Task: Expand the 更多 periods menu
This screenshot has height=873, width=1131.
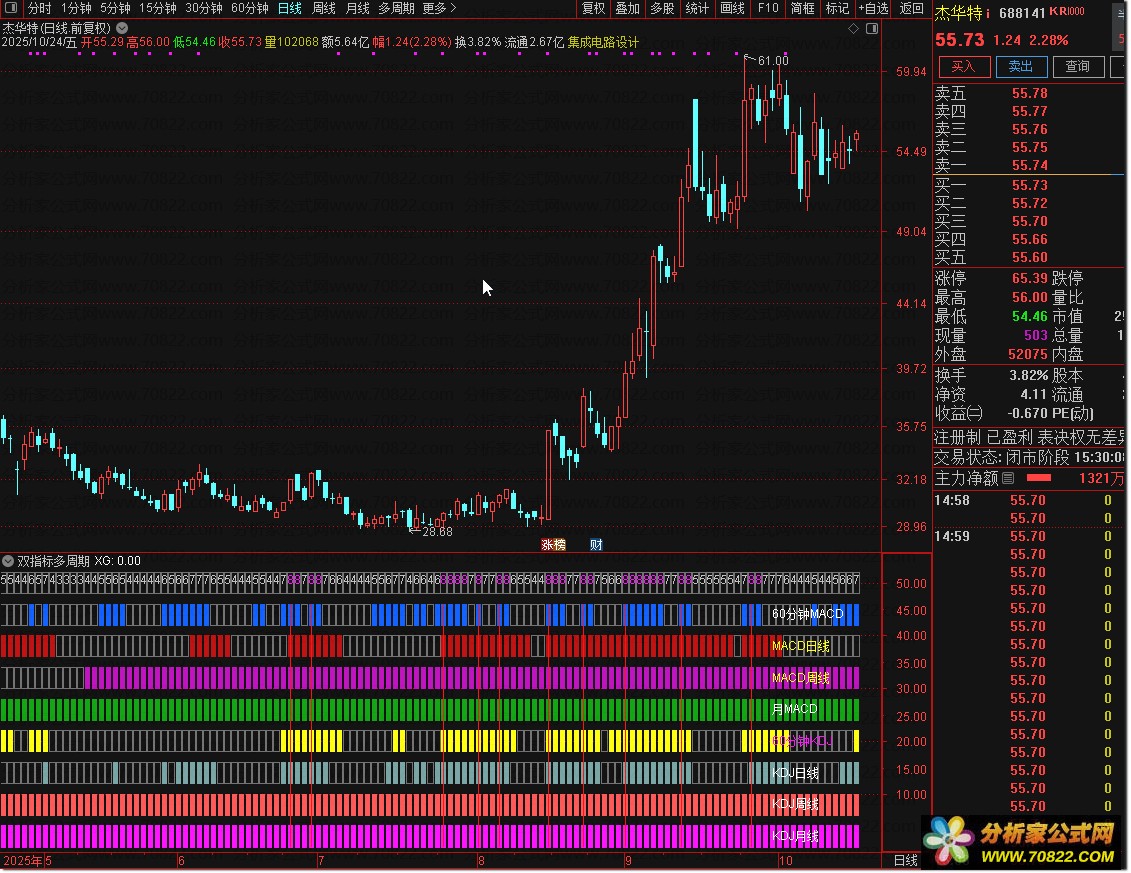Action: pyautogui.click(x=439, y=8)
